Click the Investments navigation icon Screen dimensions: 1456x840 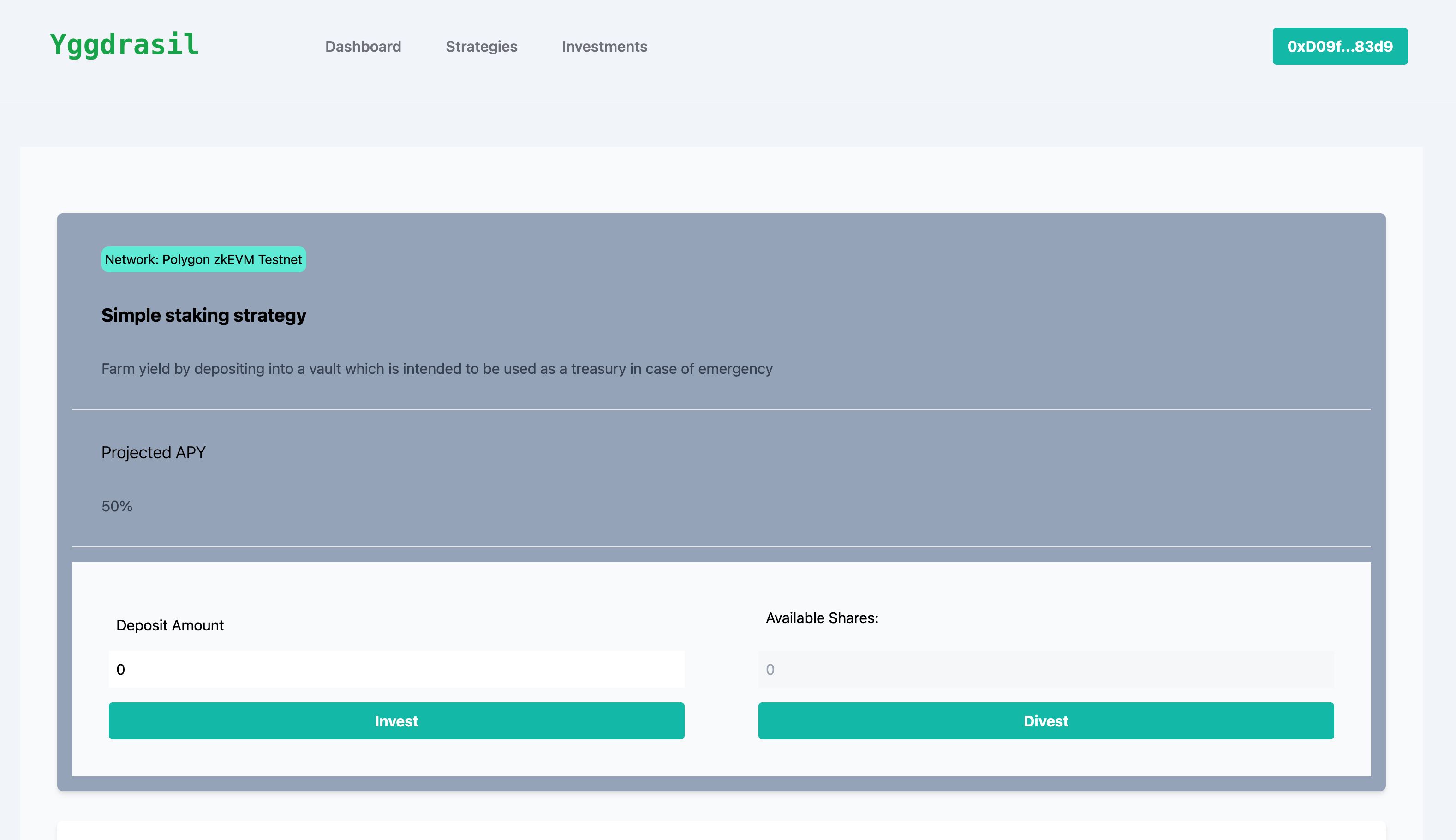click(604, 47)
